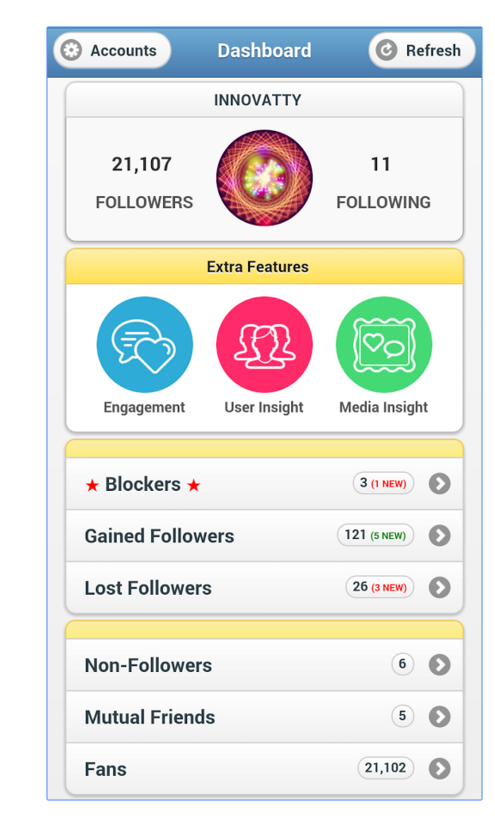The height and width of the screenshot is (819, 495).
Task: Open the Mutual Friends chevron arrow
Action: 440,716
